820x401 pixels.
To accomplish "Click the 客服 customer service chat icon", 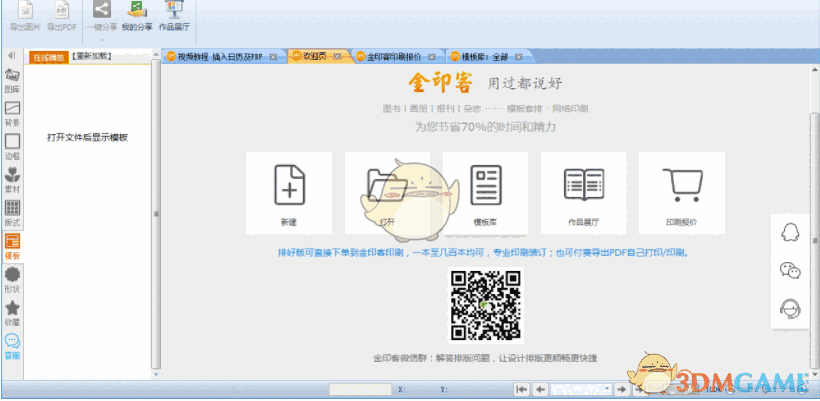I will click(13, 346).
